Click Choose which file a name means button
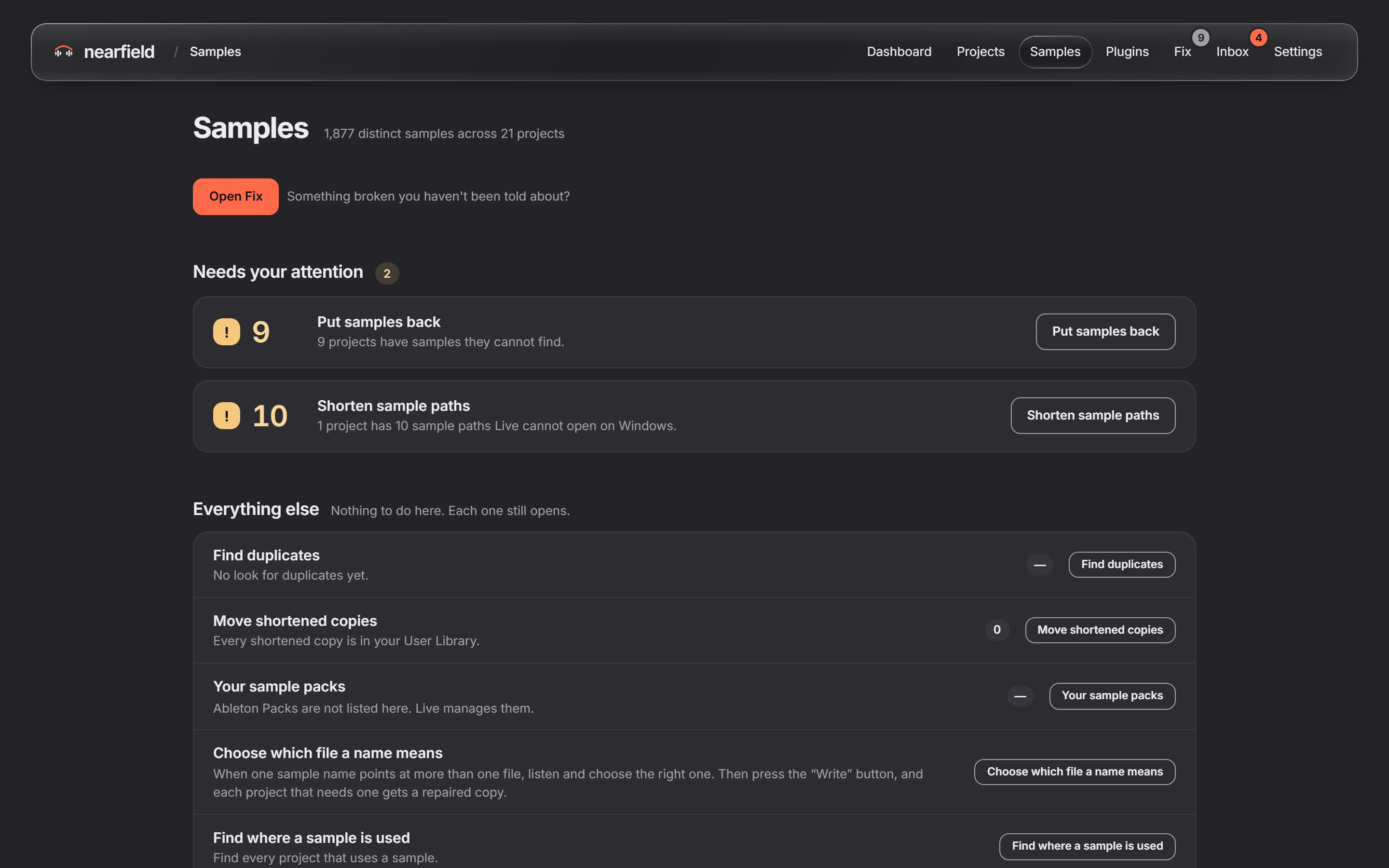 [x=1075, y=772]
